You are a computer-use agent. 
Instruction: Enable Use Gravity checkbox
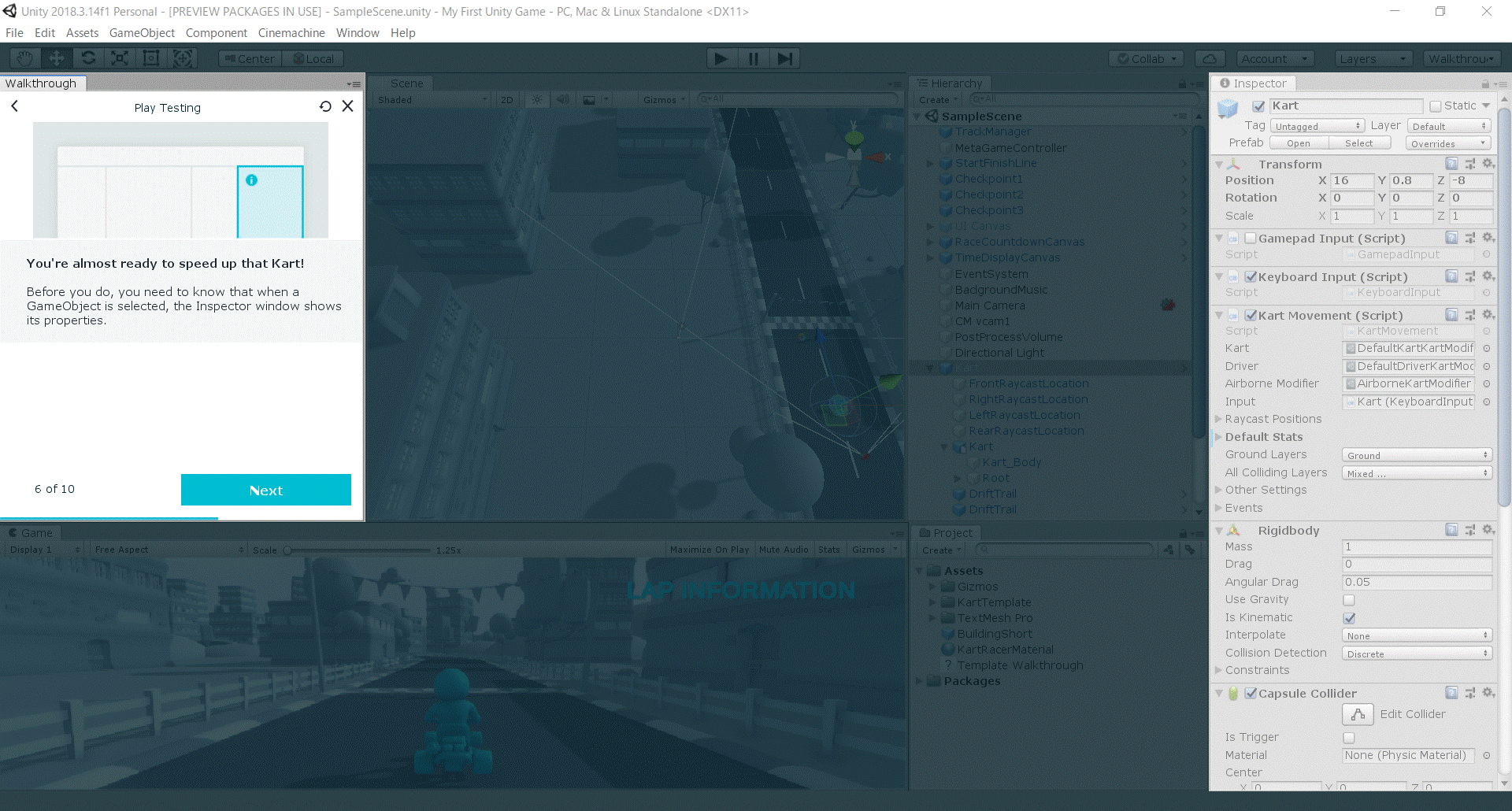1349,600
